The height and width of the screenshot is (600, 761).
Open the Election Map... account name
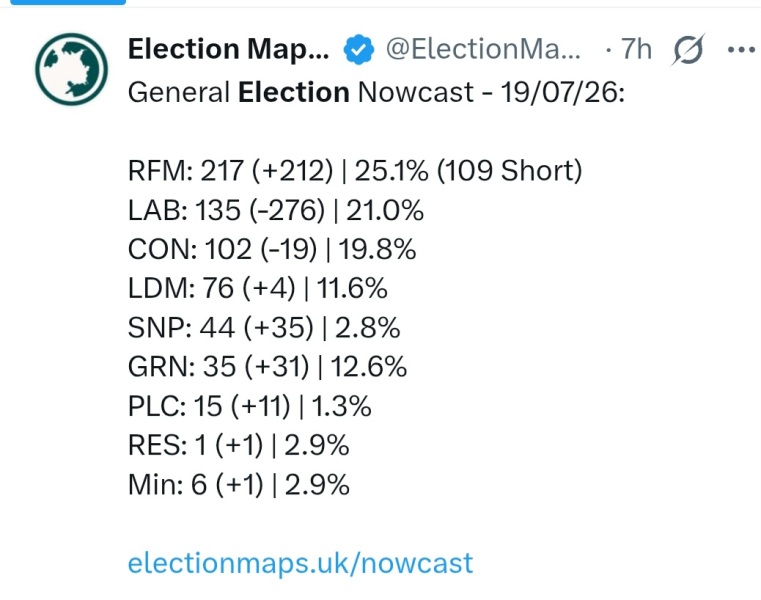coord(229,50)
